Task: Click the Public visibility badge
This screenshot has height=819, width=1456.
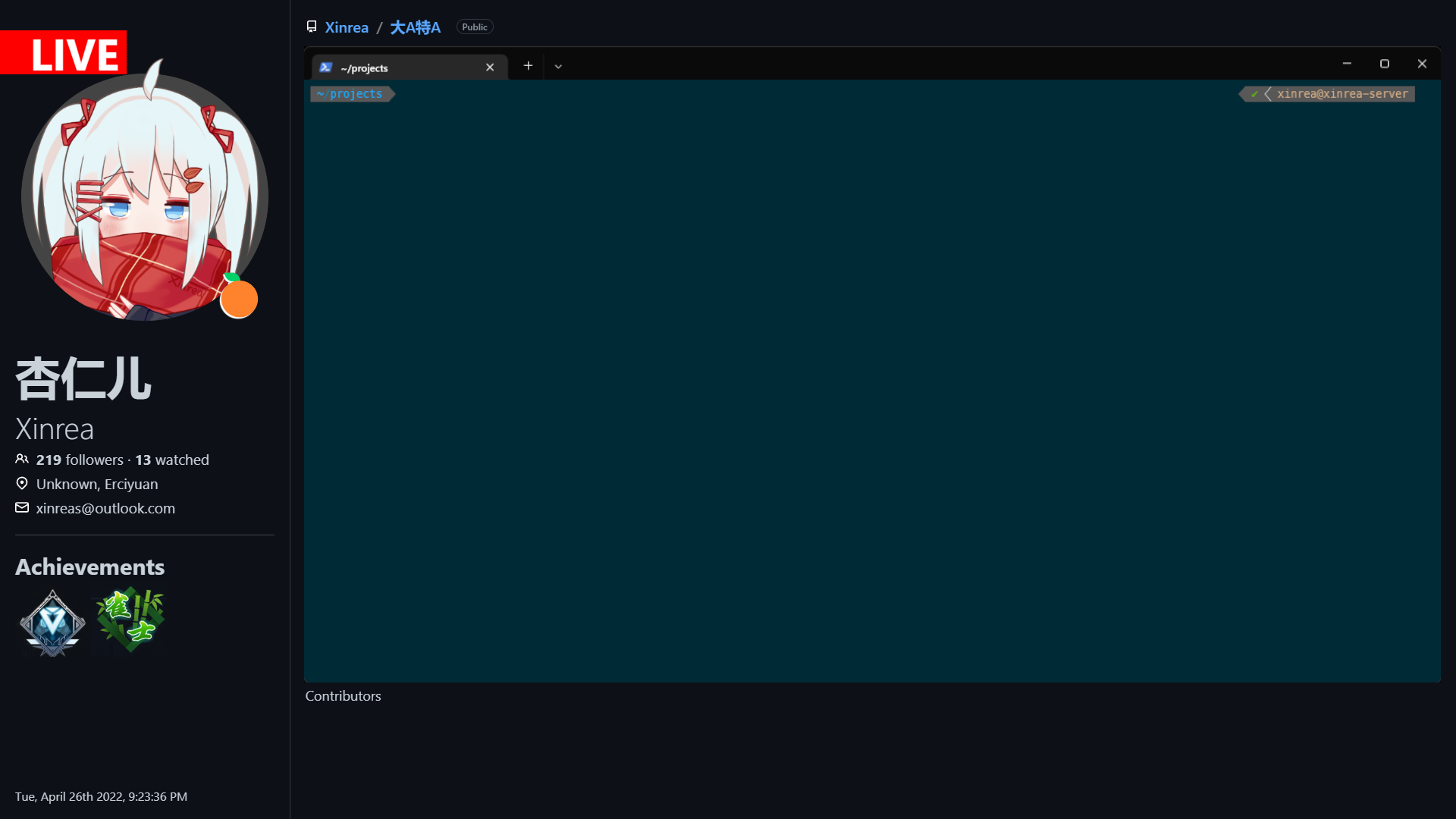Action: [x=475, y=27]
